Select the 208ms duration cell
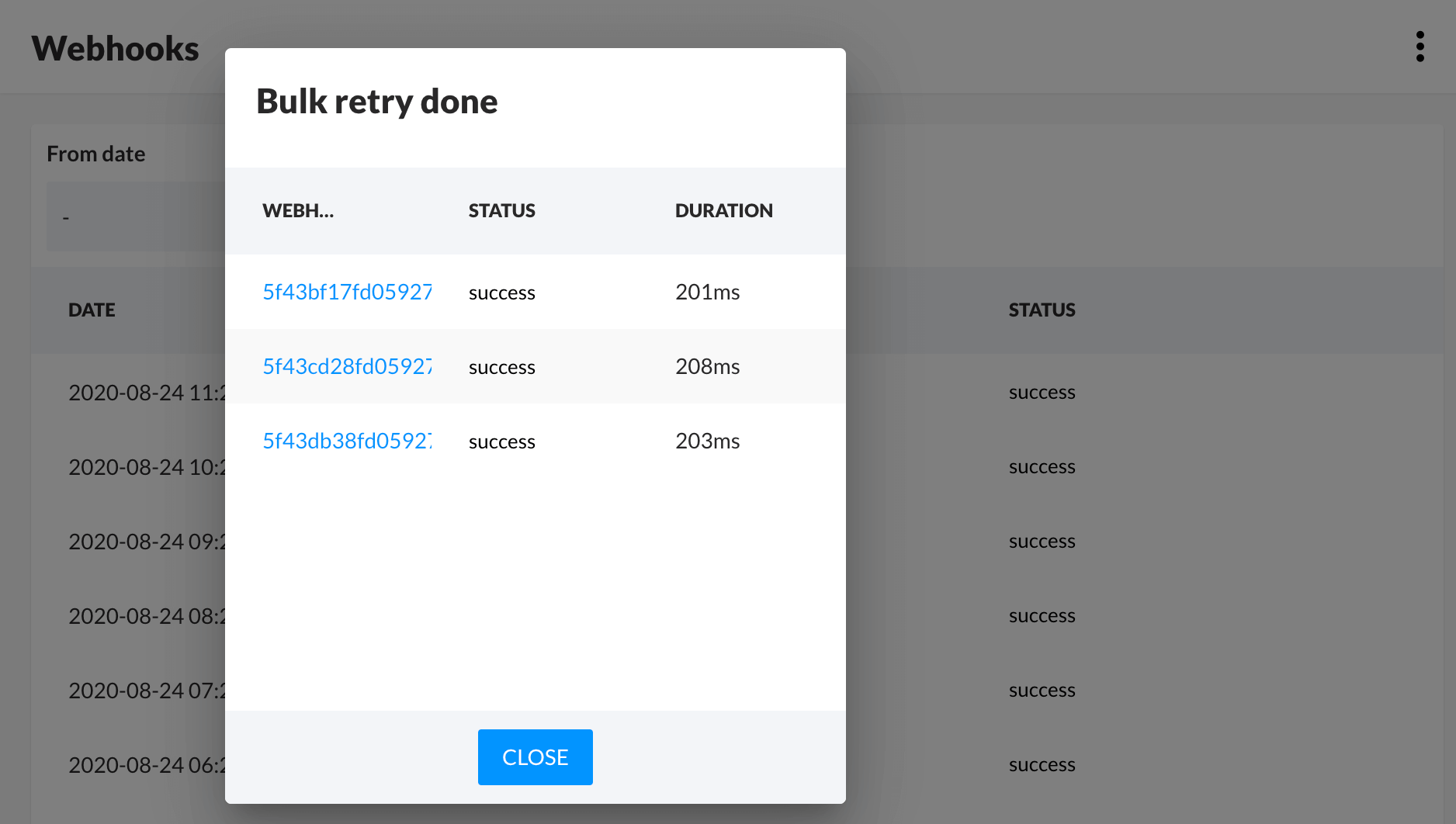The image size is (1456, 824). pos(707,366)
